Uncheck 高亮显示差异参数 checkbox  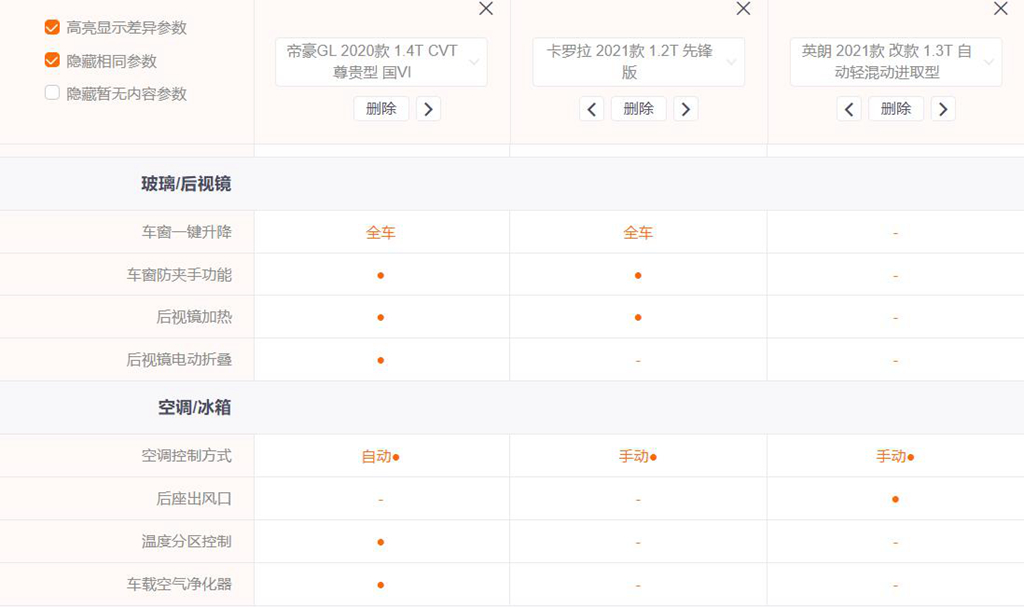[x=52, y=27]
